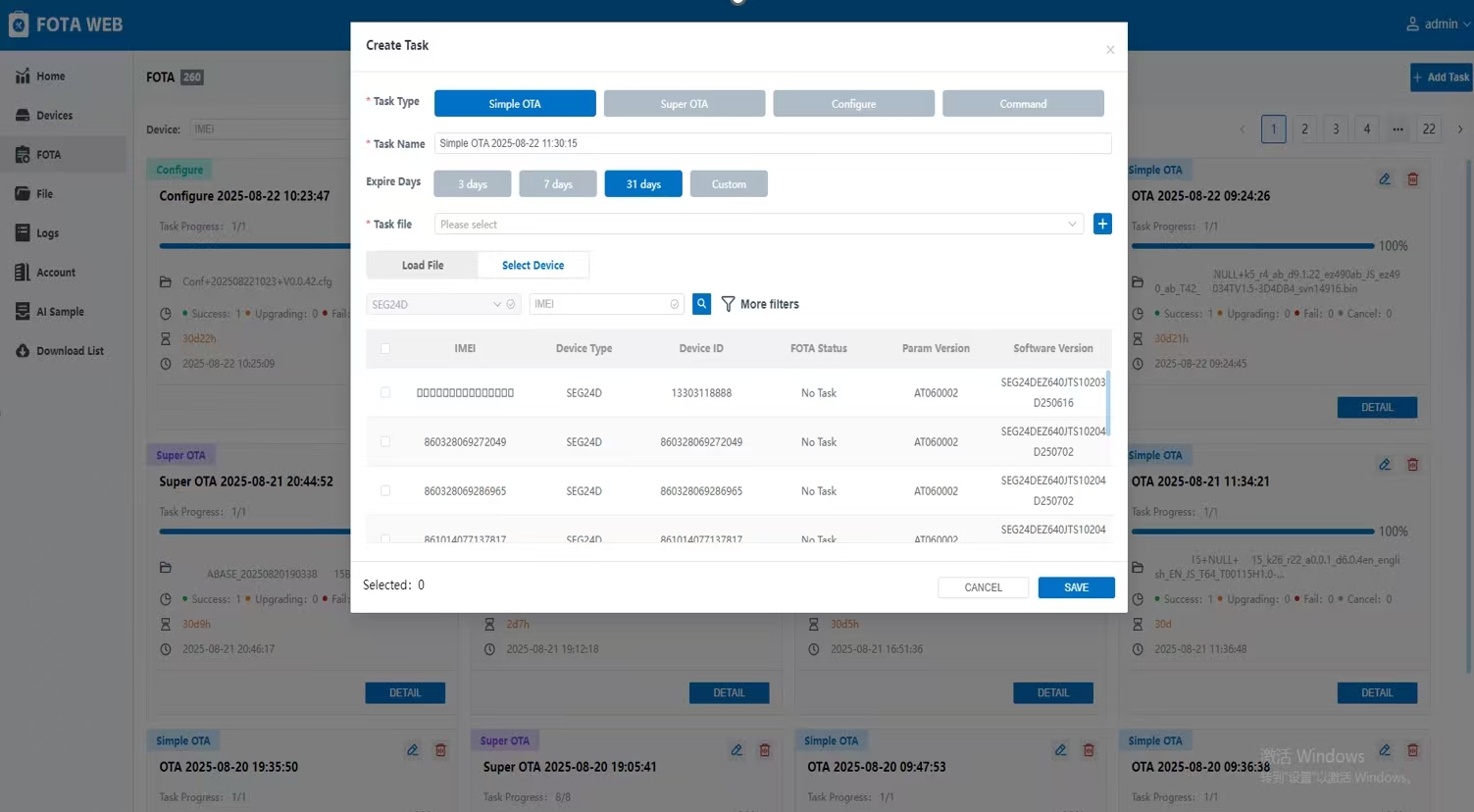Open FOTA in the sidebar menu

click(x=64, y=154)
